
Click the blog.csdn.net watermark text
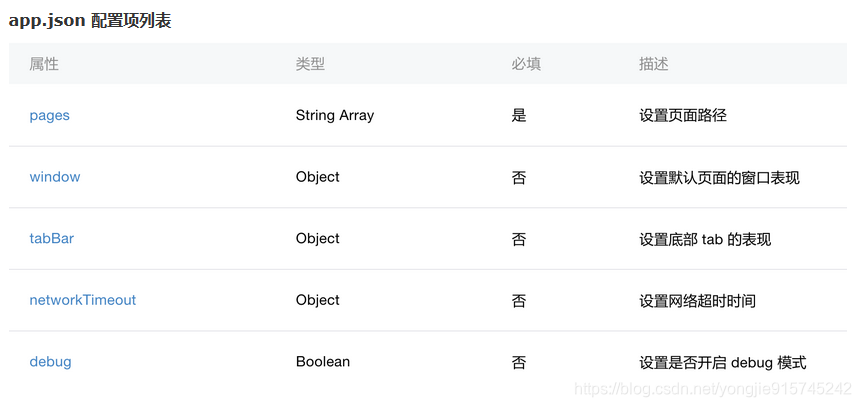[713, 389]
